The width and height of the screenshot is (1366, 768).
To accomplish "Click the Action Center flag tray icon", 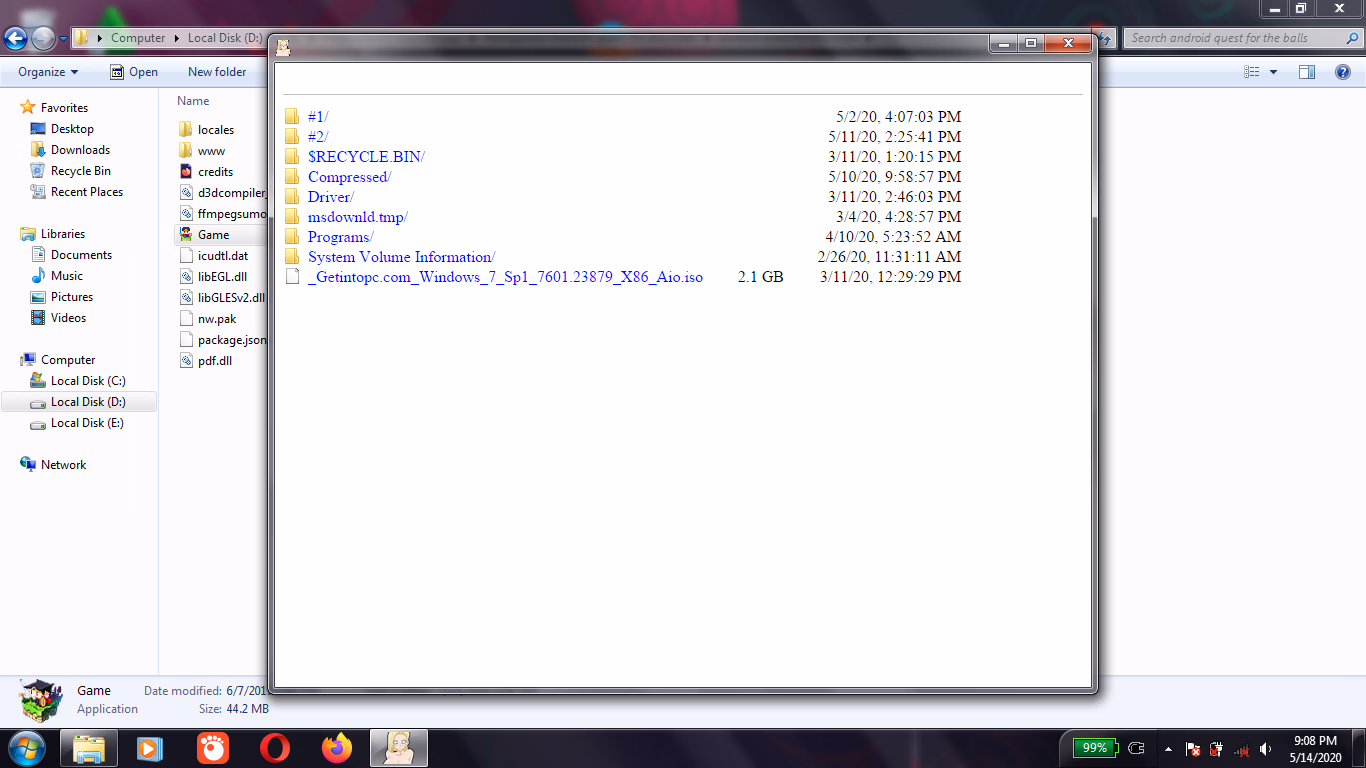I will click(x=1192, y=748).
